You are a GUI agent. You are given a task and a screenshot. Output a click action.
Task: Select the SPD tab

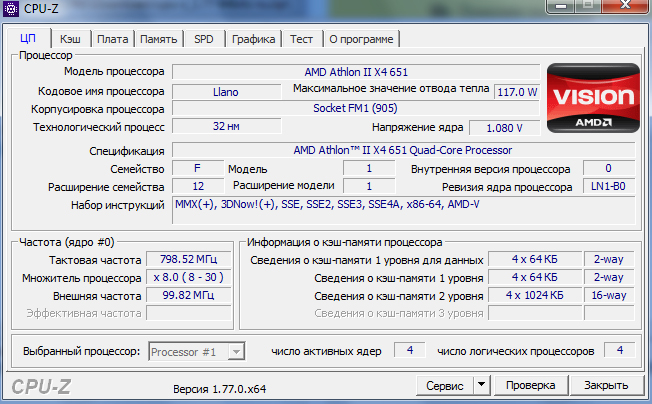click(204, 39)
